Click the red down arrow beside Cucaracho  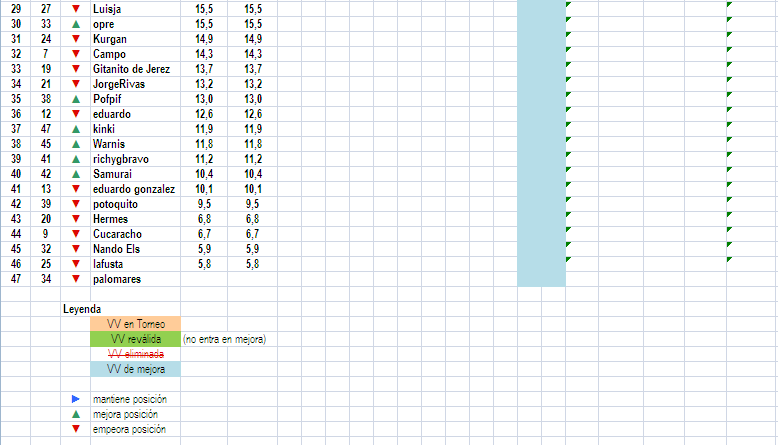click(x=76, y=234)
